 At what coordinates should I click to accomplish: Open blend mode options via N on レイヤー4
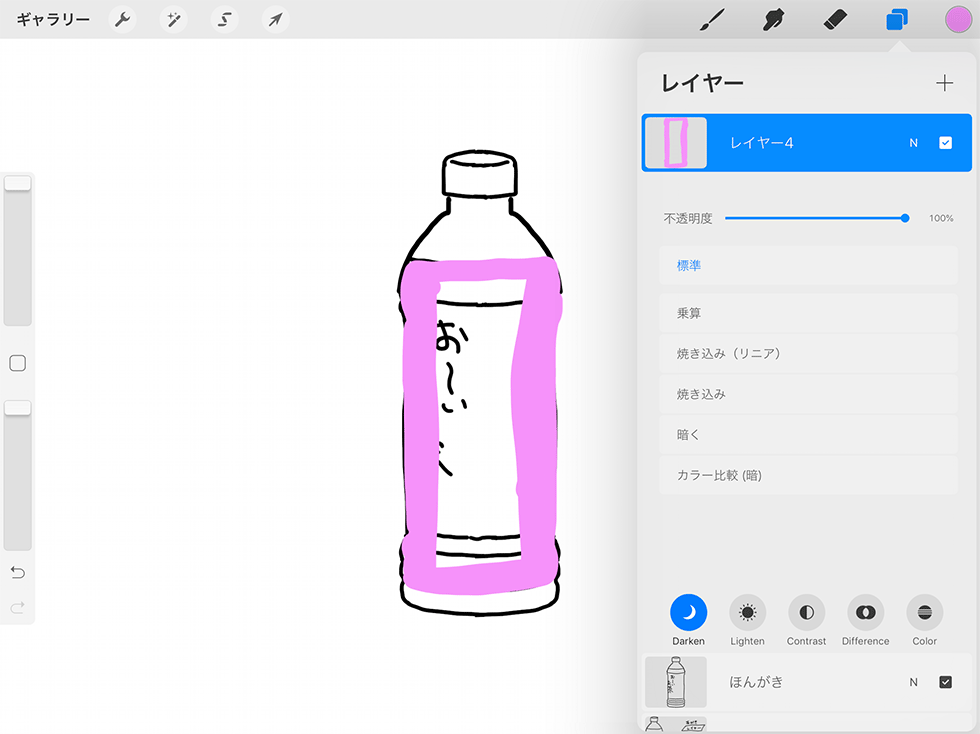913,142
